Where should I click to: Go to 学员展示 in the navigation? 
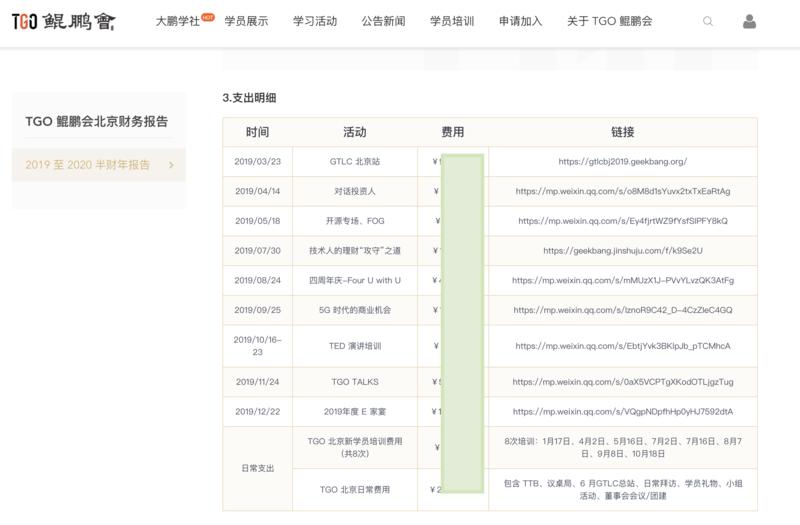246,21
